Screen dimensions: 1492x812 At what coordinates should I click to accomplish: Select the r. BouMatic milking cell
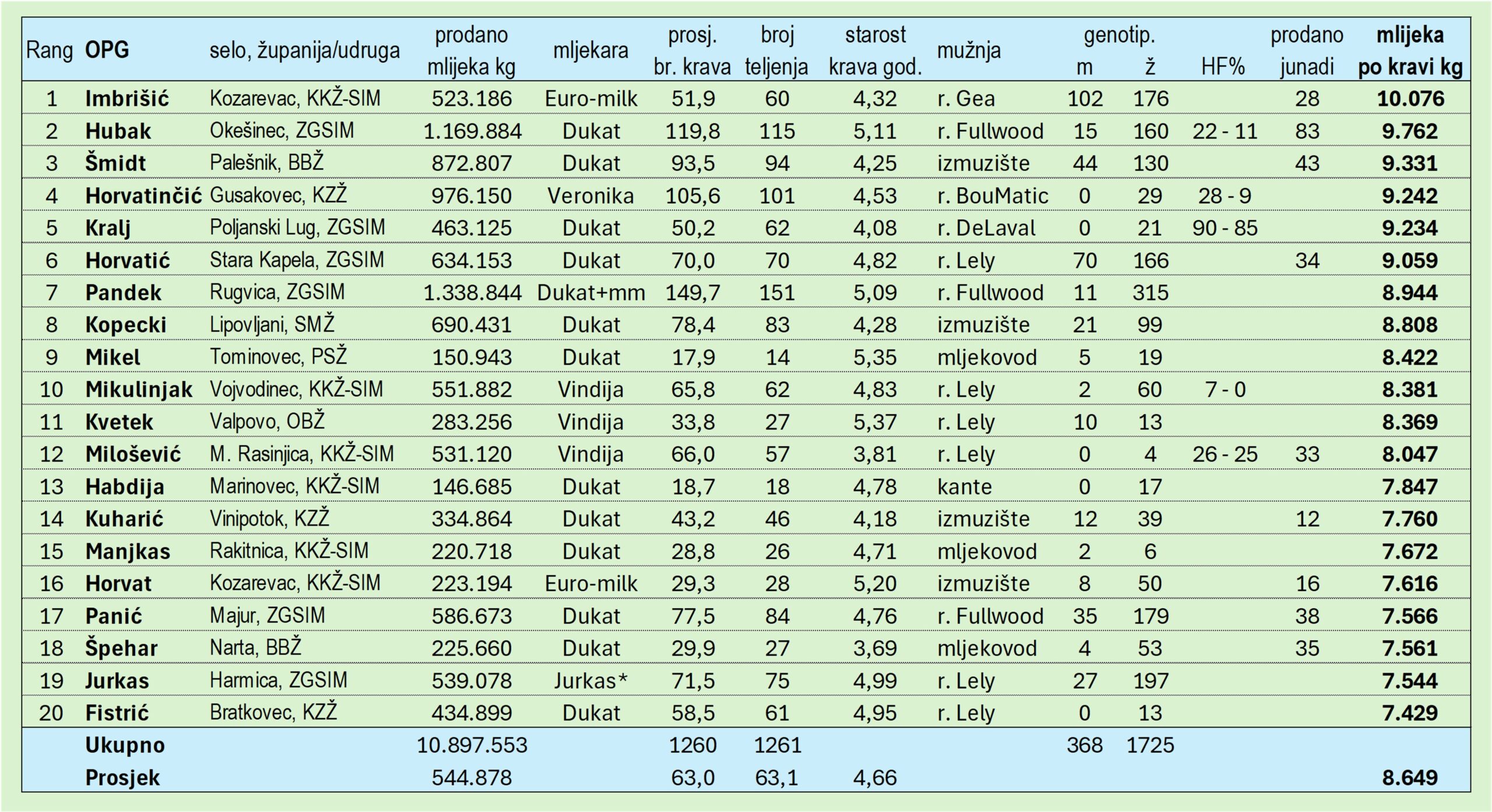point(993,196)
